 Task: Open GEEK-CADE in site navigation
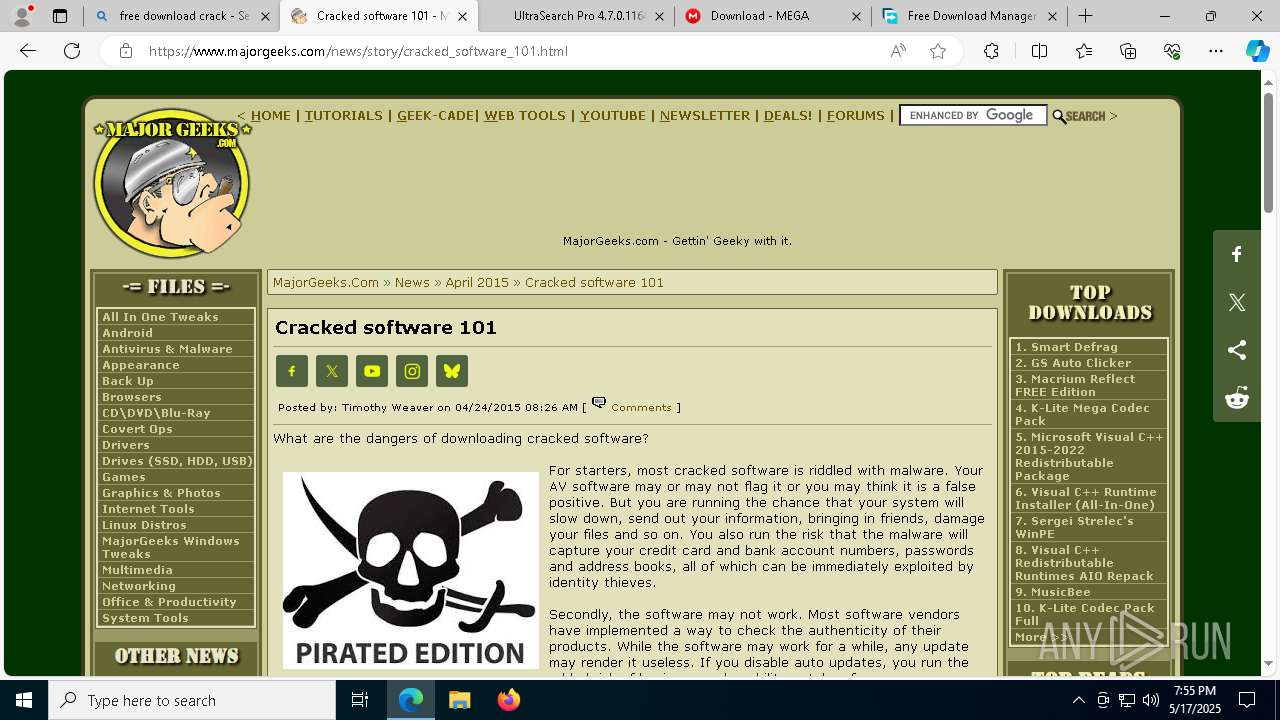[x=435, y=116]
